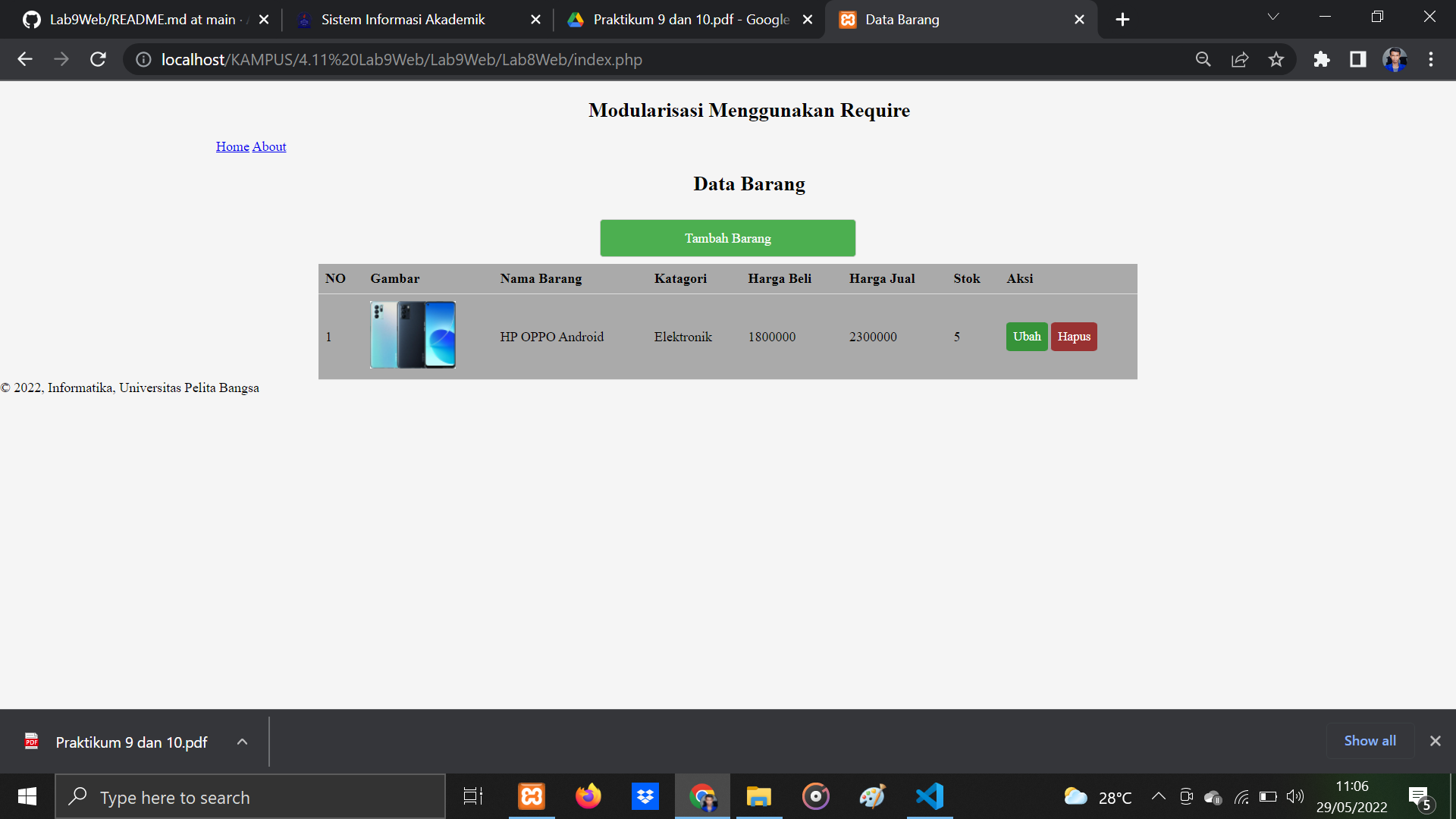Screen dimensions: 1456x819
Task: Open the browser extensions puzzle icon
Action: [x=1322, y=59]
